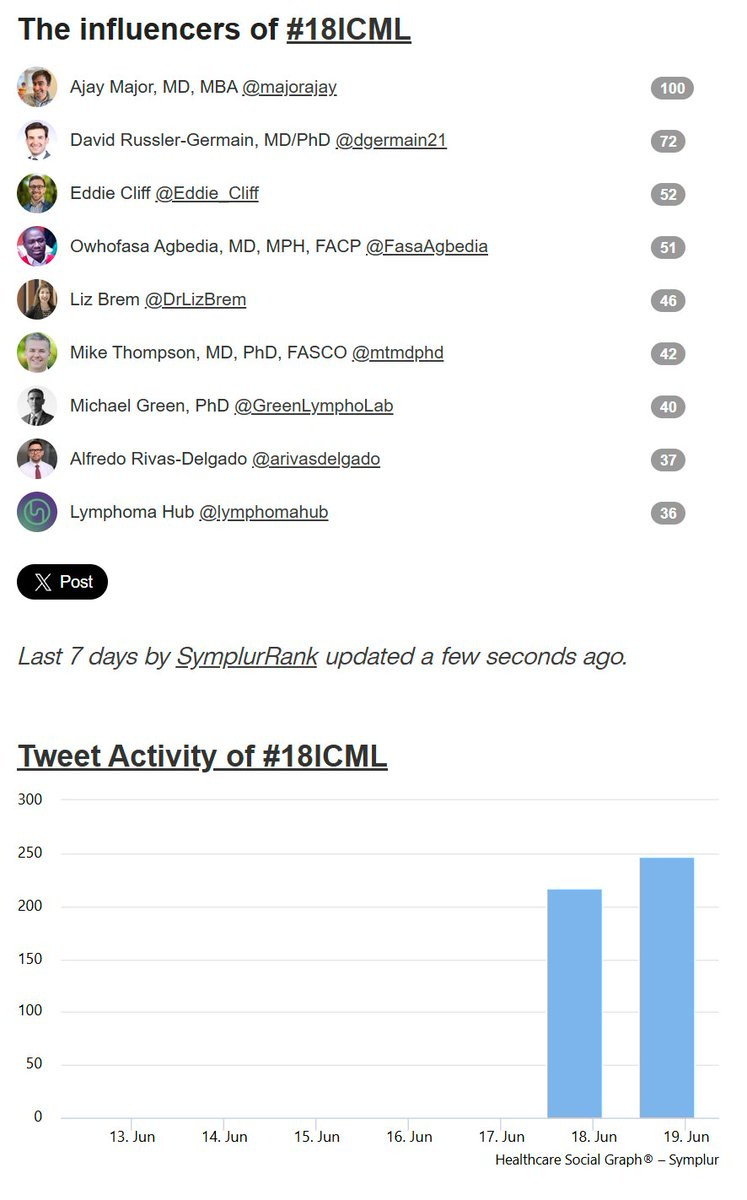747x1200 pixels.
Task: Open the @majorajay handle link
Action: pyautogui.click(x=289, y=87)
